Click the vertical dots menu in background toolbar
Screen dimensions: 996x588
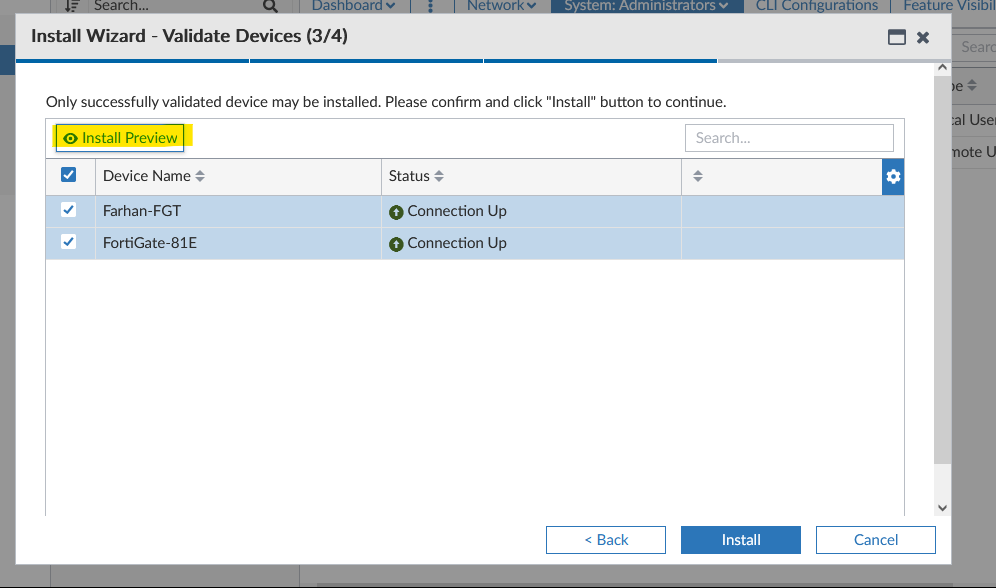coord(431,6)
